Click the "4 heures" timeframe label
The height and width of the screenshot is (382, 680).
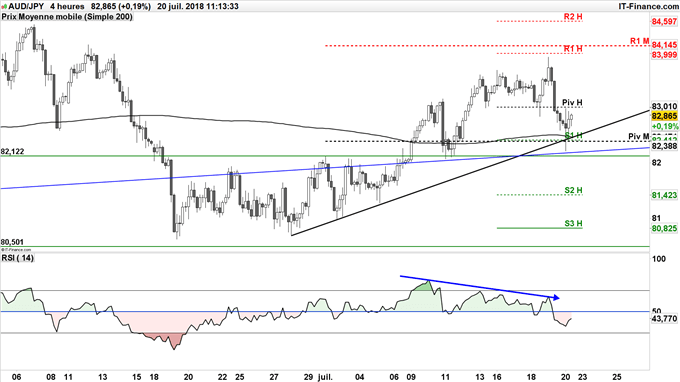(67, 7)
